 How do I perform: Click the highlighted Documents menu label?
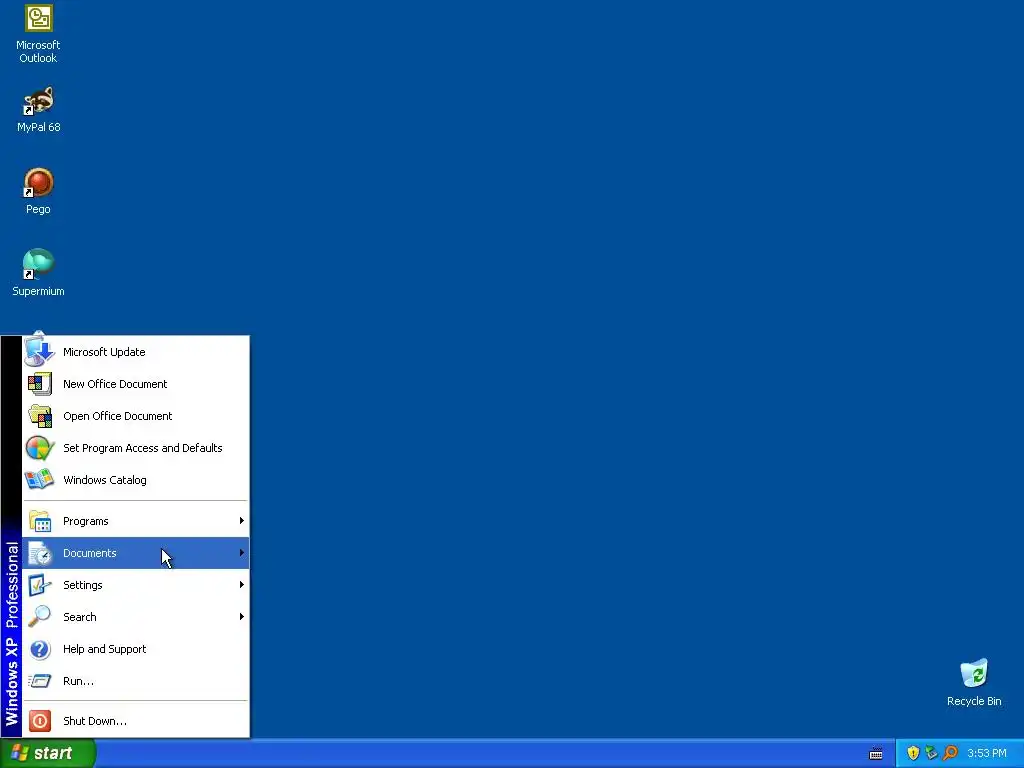click(89, 553)
